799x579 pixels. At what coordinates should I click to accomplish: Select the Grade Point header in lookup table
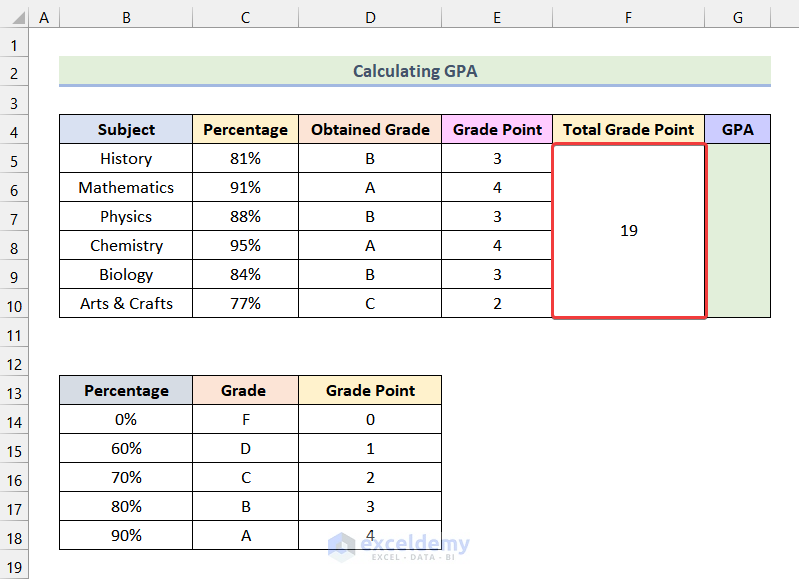[x=370, y=391]
